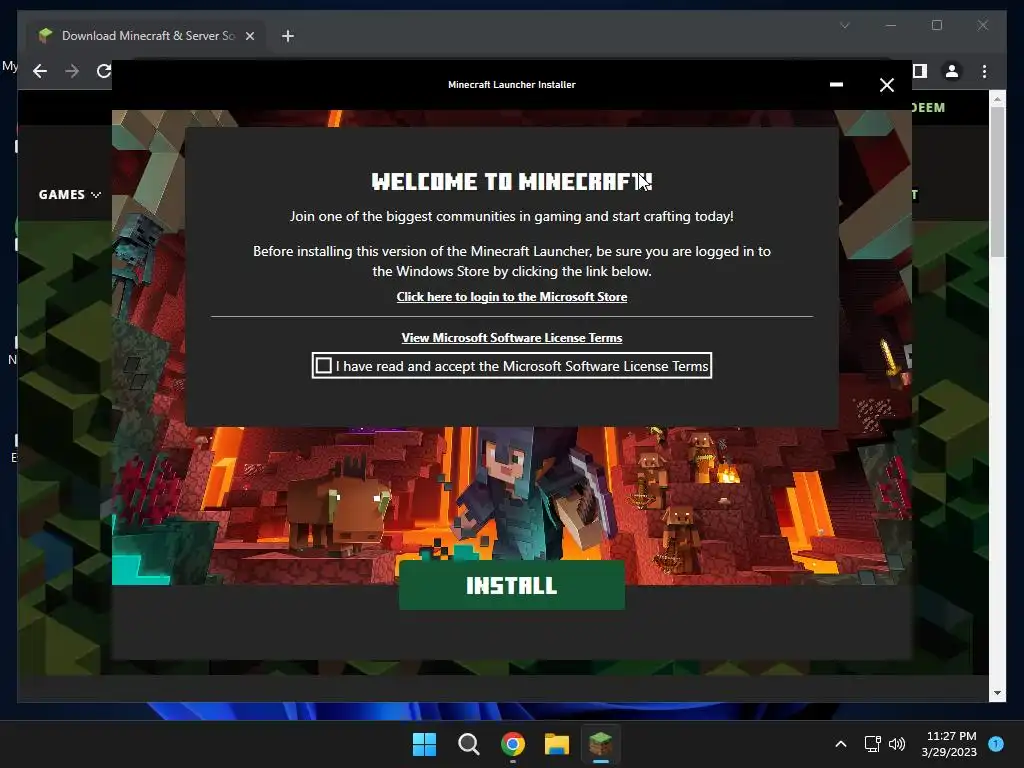Reload the Chrome page
1024x768 pixels.
(x=103, y=71)
